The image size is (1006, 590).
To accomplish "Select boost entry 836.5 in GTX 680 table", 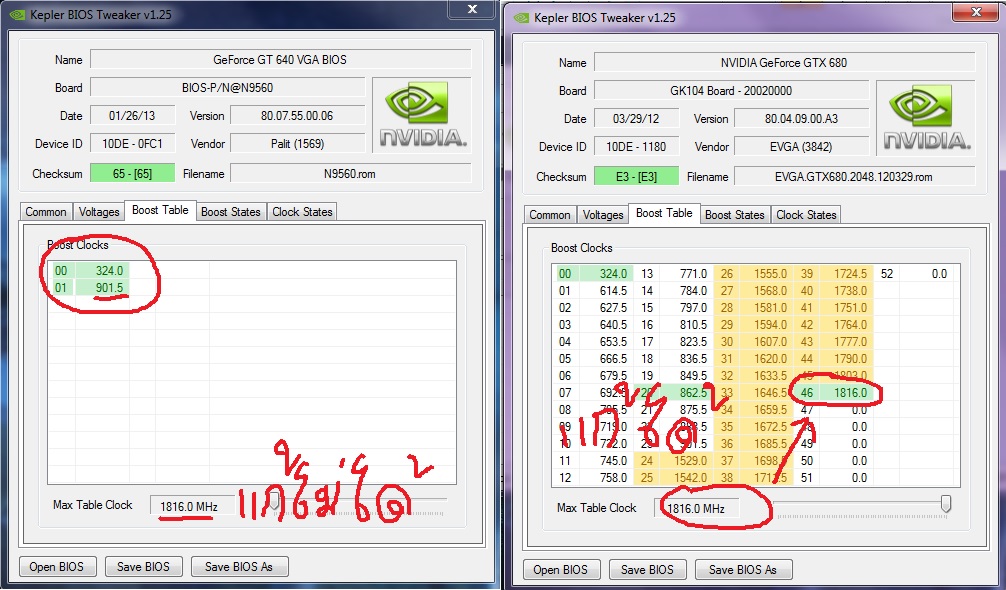I will click(687, 358).
